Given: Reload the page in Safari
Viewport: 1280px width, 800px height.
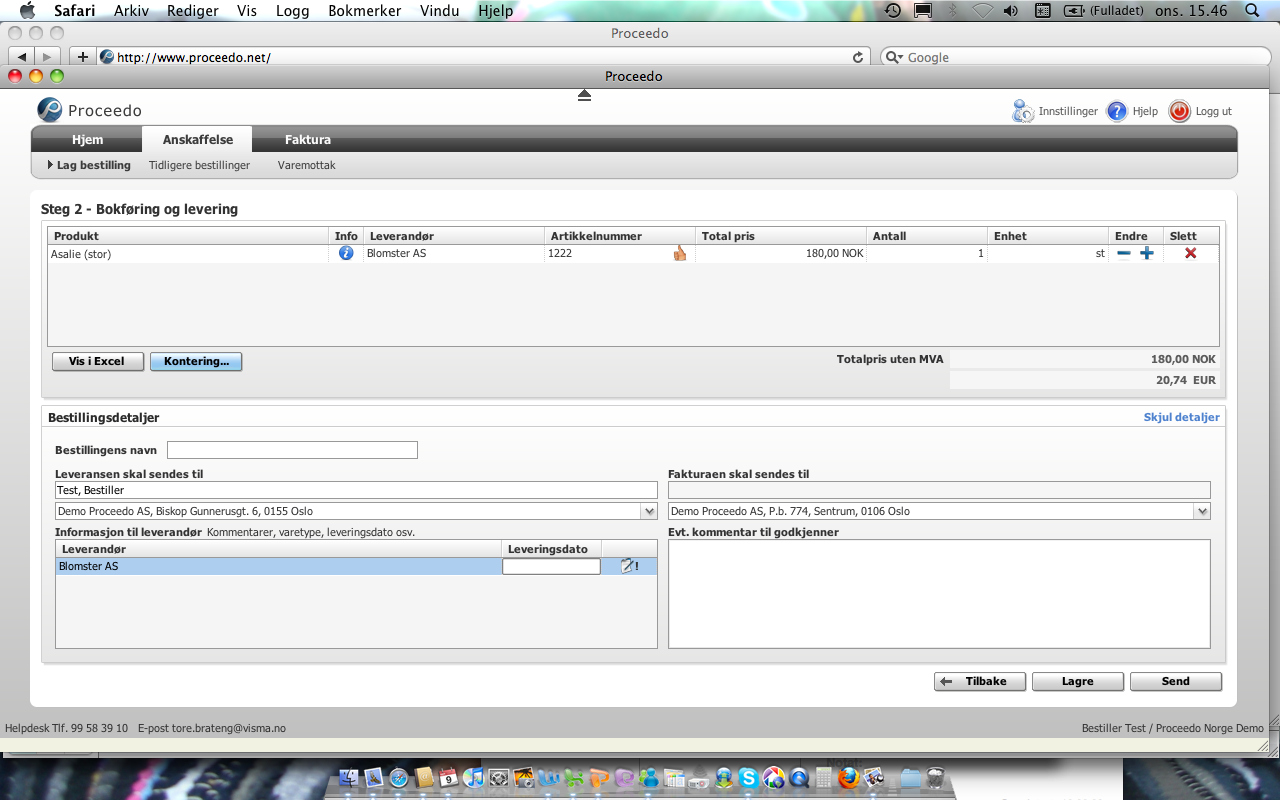Looking at the screenshot, I should click(x=858, y=57).
